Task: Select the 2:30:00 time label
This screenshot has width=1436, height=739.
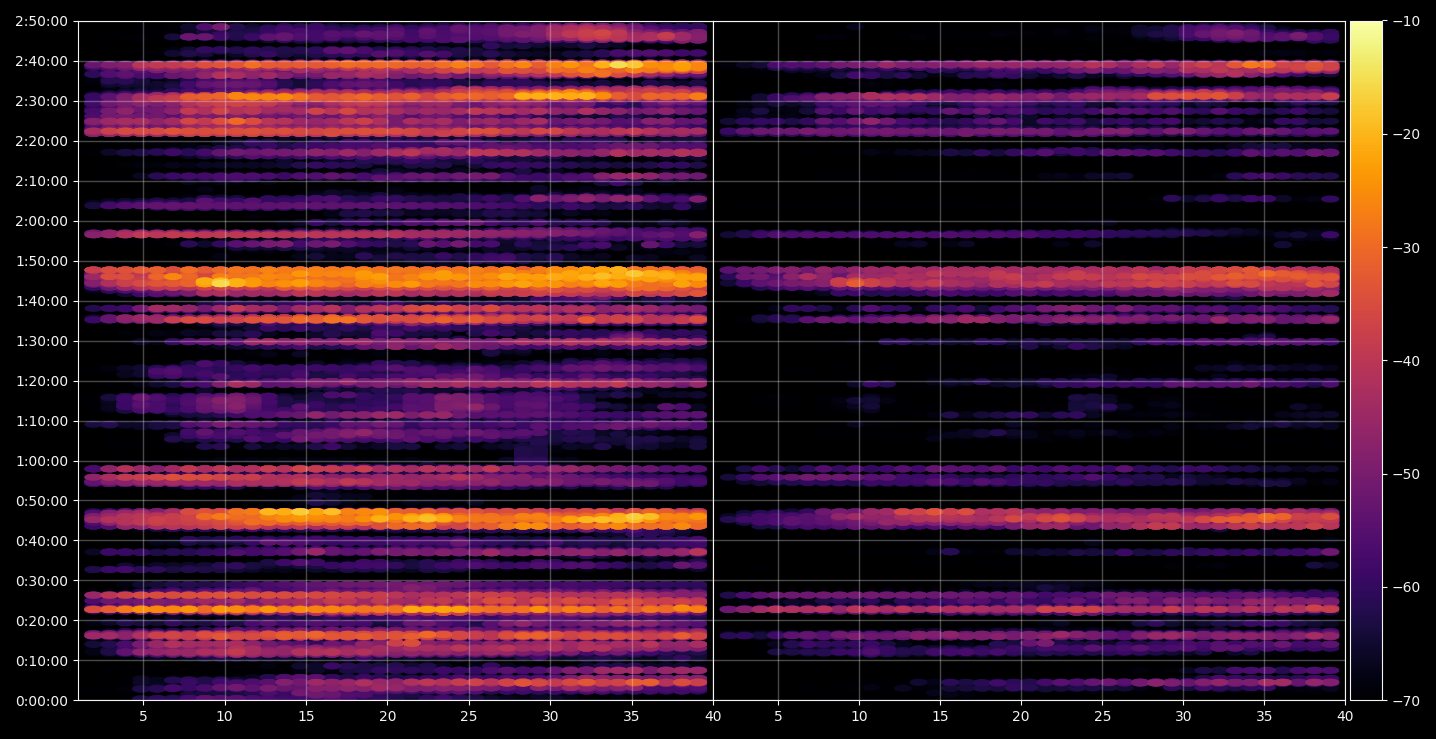Action: [x=41, y=101]
